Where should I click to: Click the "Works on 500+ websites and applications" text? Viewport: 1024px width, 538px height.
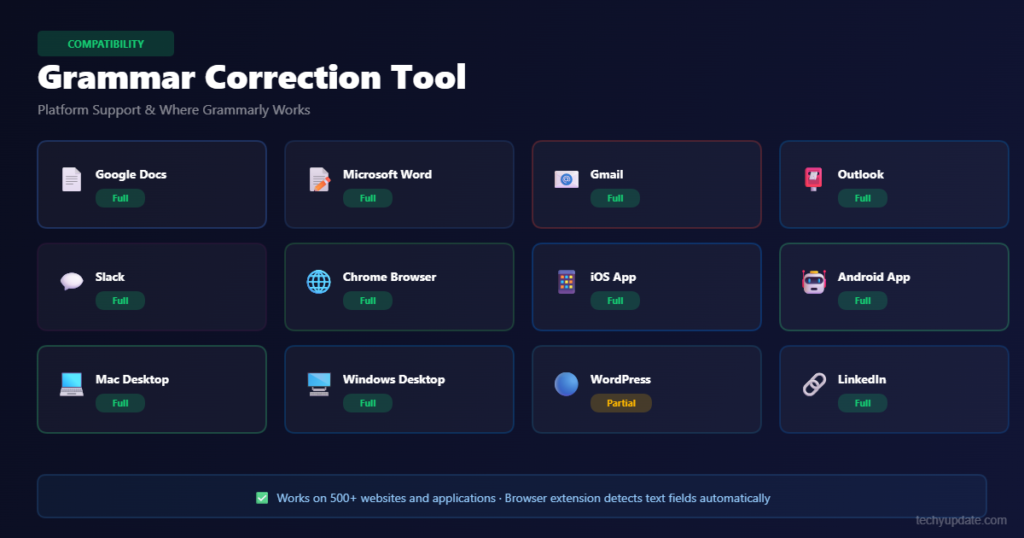tap(386, 498)
